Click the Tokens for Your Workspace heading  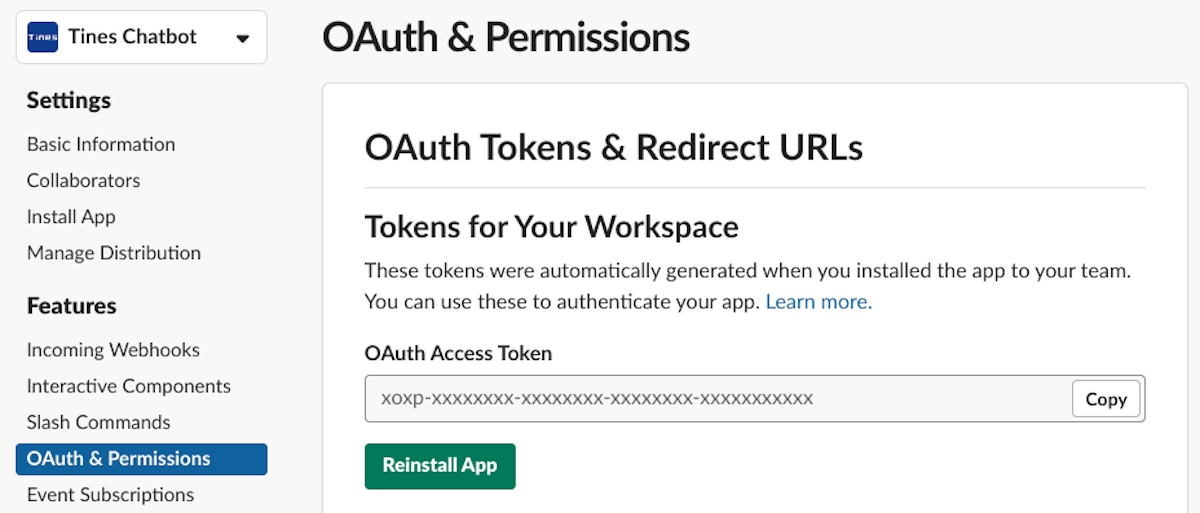(x=551, y=227)
